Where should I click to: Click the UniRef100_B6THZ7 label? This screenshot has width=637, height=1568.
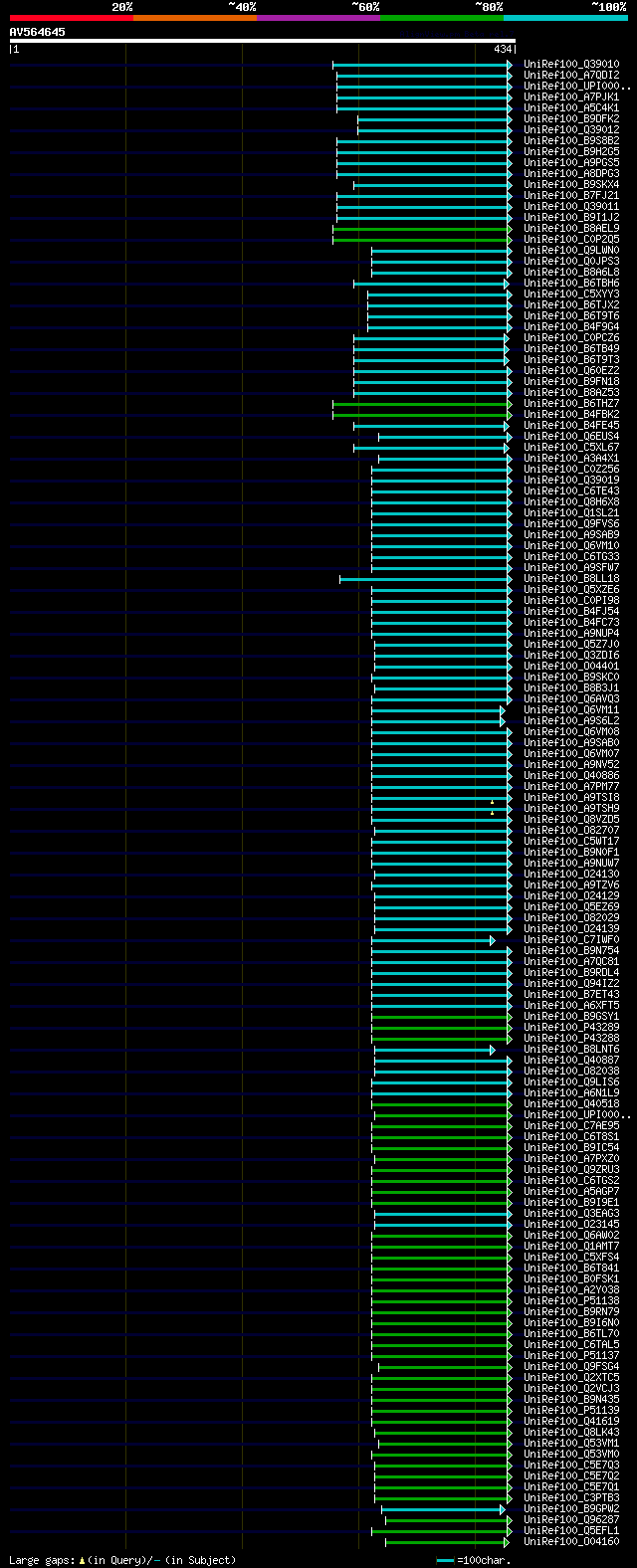click(571, 404)
